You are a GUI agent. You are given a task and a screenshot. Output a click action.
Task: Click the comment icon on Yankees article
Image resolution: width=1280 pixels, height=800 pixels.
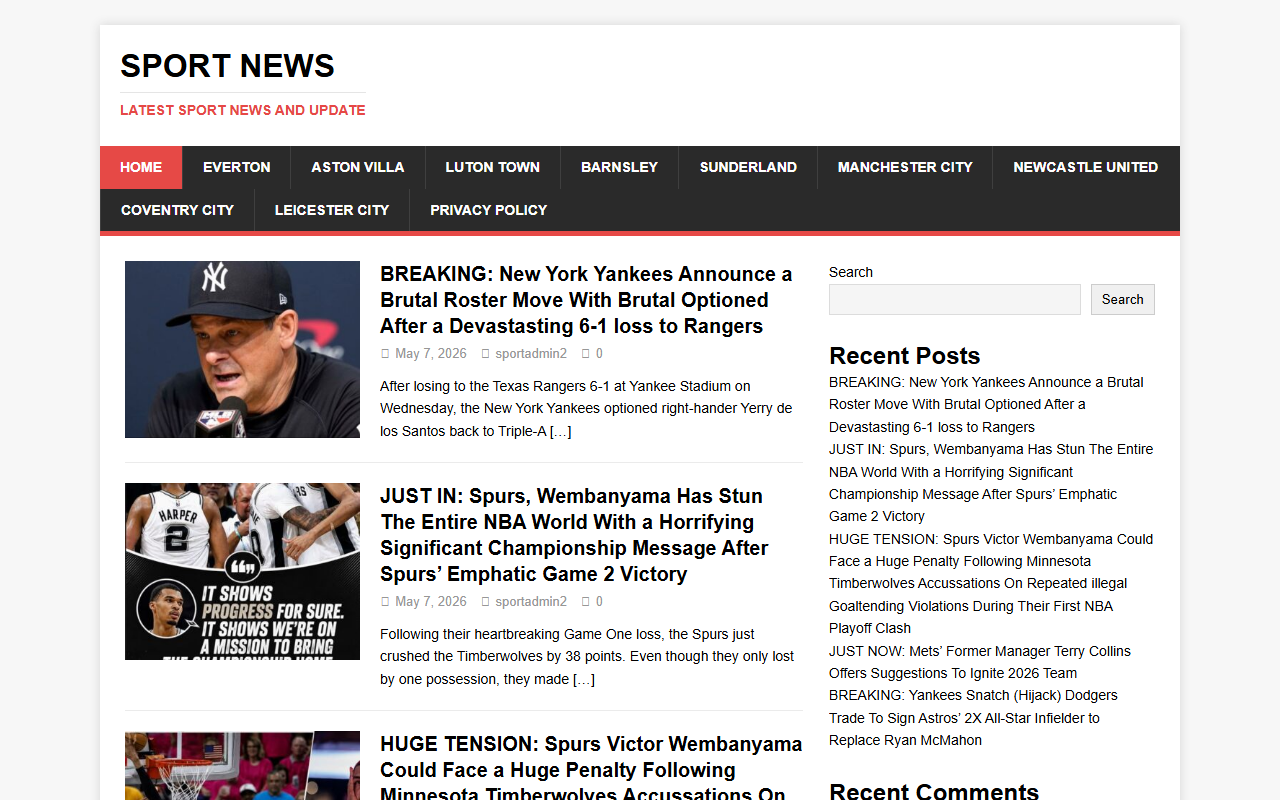point(586,354)
